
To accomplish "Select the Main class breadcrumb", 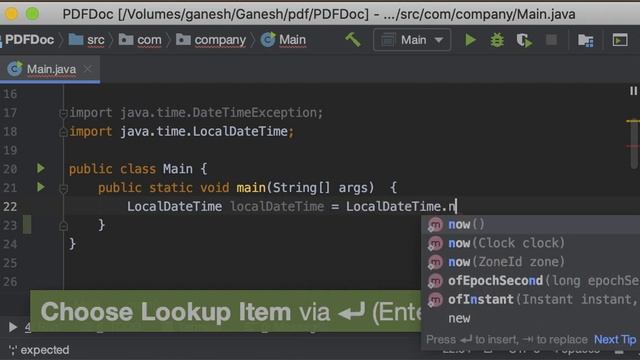I will tap(284, 40).
